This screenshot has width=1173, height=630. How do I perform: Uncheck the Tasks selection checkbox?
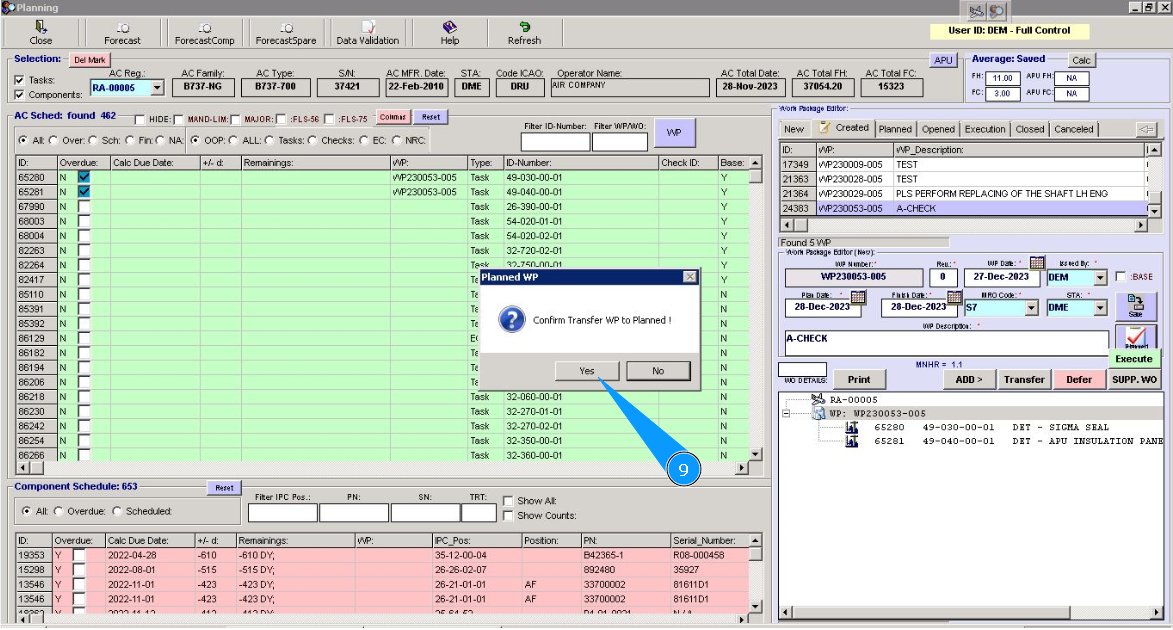click(x=20, y=80)
